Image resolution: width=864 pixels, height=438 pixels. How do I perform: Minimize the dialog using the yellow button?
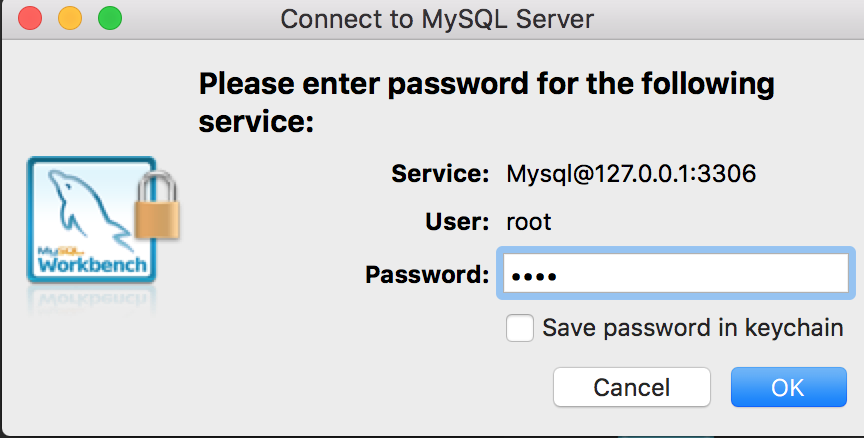coord(70,18)
